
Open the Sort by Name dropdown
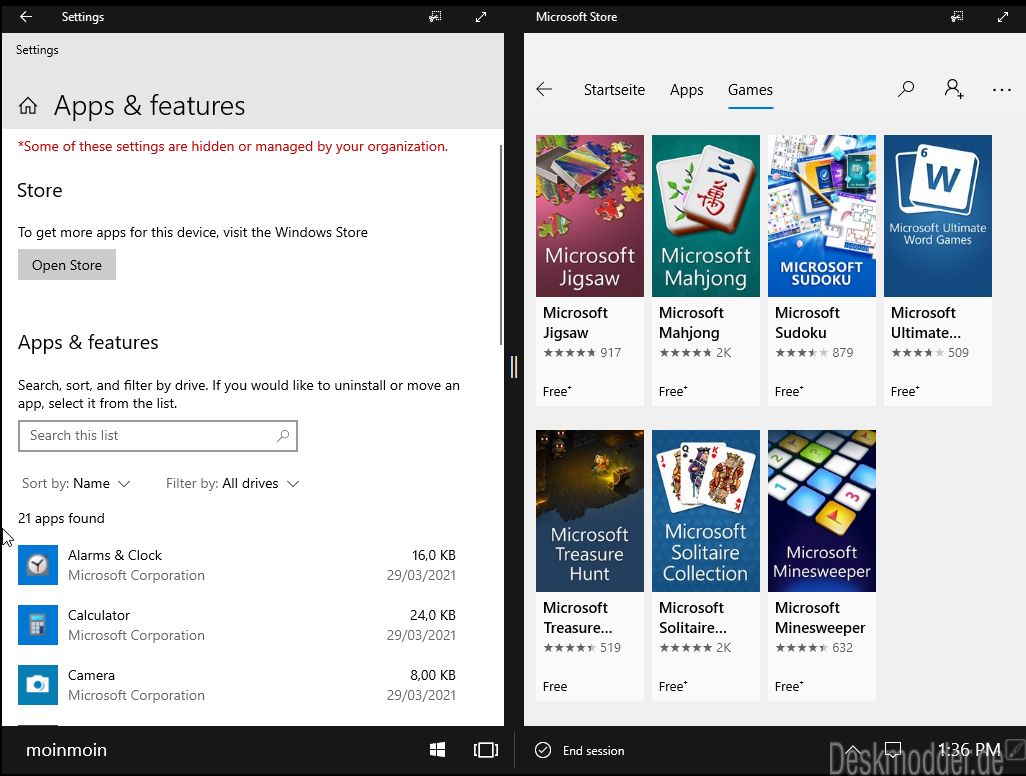pyautogui.click(x=76, y=484)
